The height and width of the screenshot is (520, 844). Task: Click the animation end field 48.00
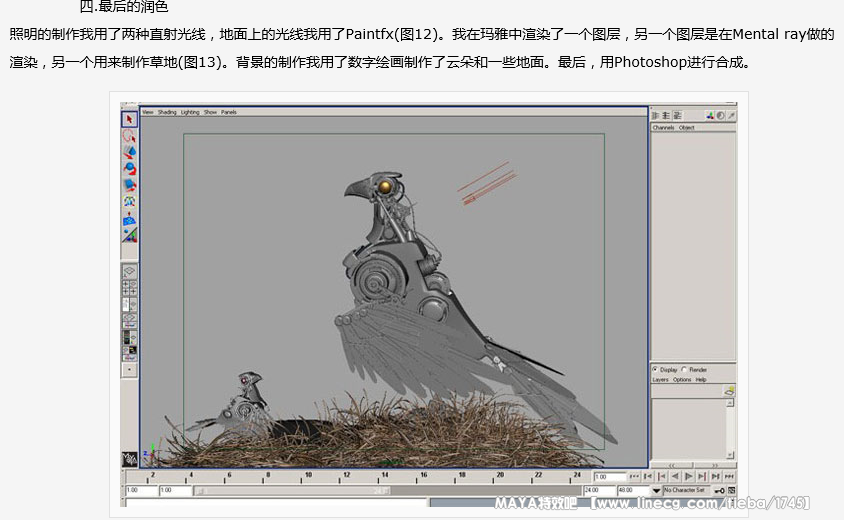coord(633,490)
